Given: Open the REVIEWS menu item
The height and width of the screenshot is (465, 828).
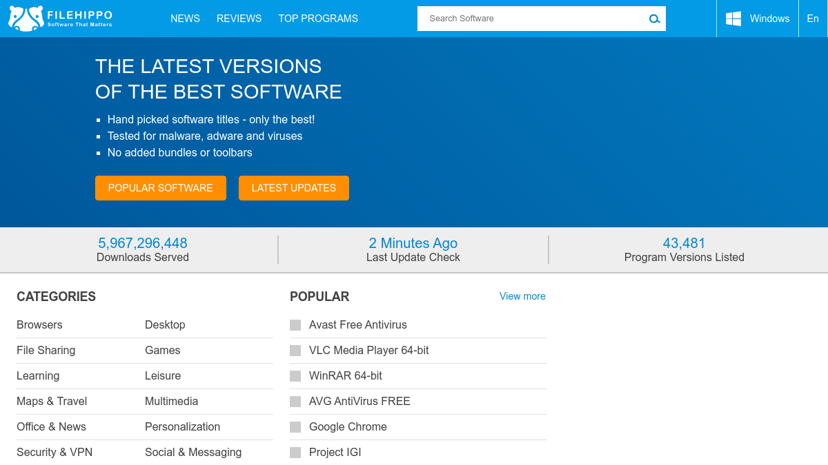Looking at the screenshot, I should point(239,18).
